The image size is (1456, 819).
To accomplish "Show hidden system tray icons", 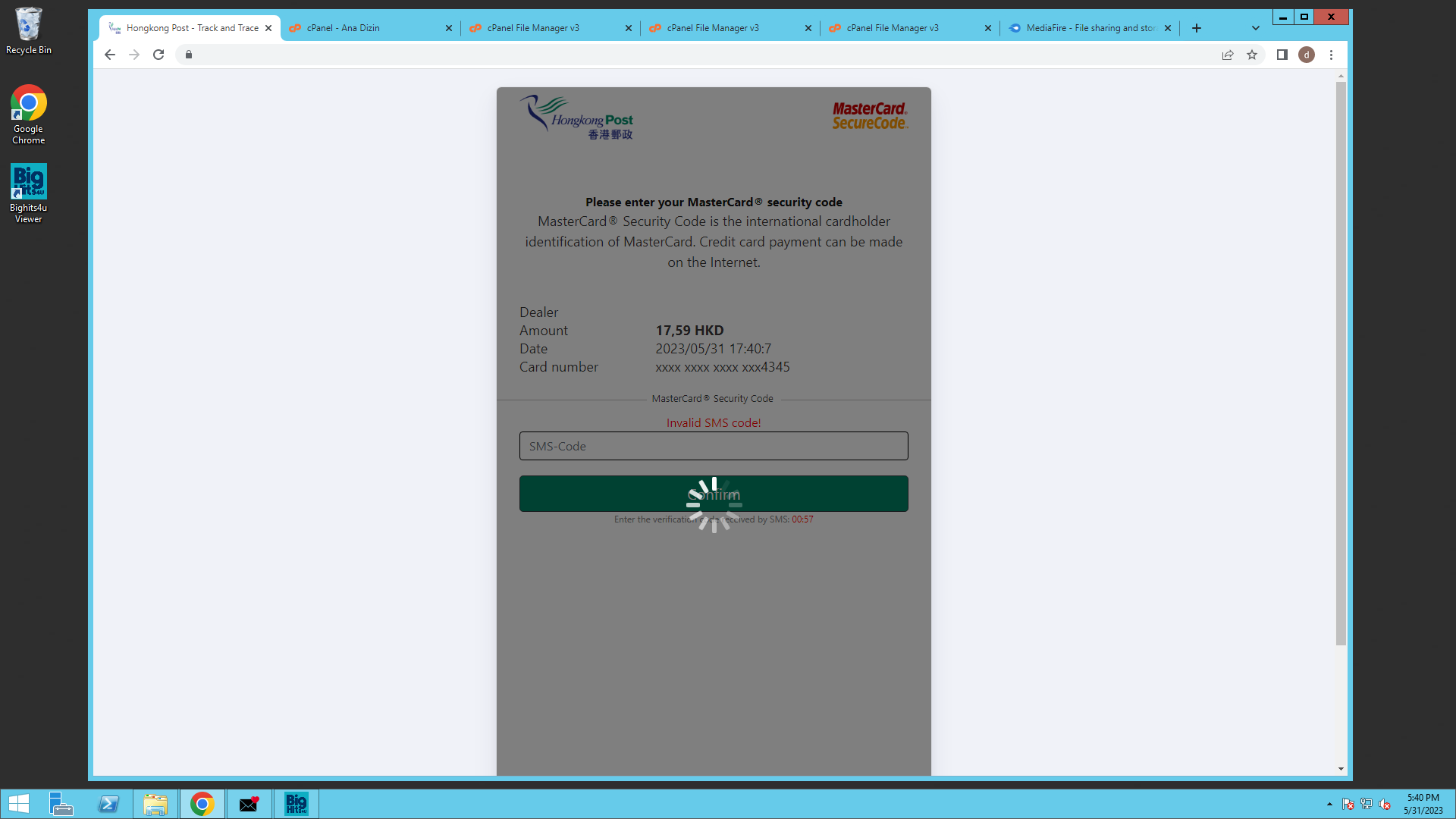I will (x=1329, y=804).
